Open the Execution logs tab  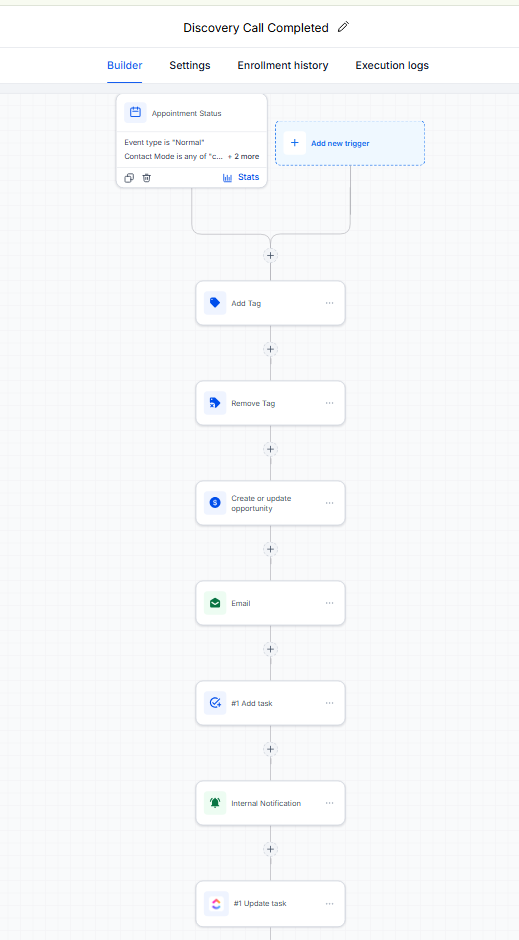(x=392, y=65)
